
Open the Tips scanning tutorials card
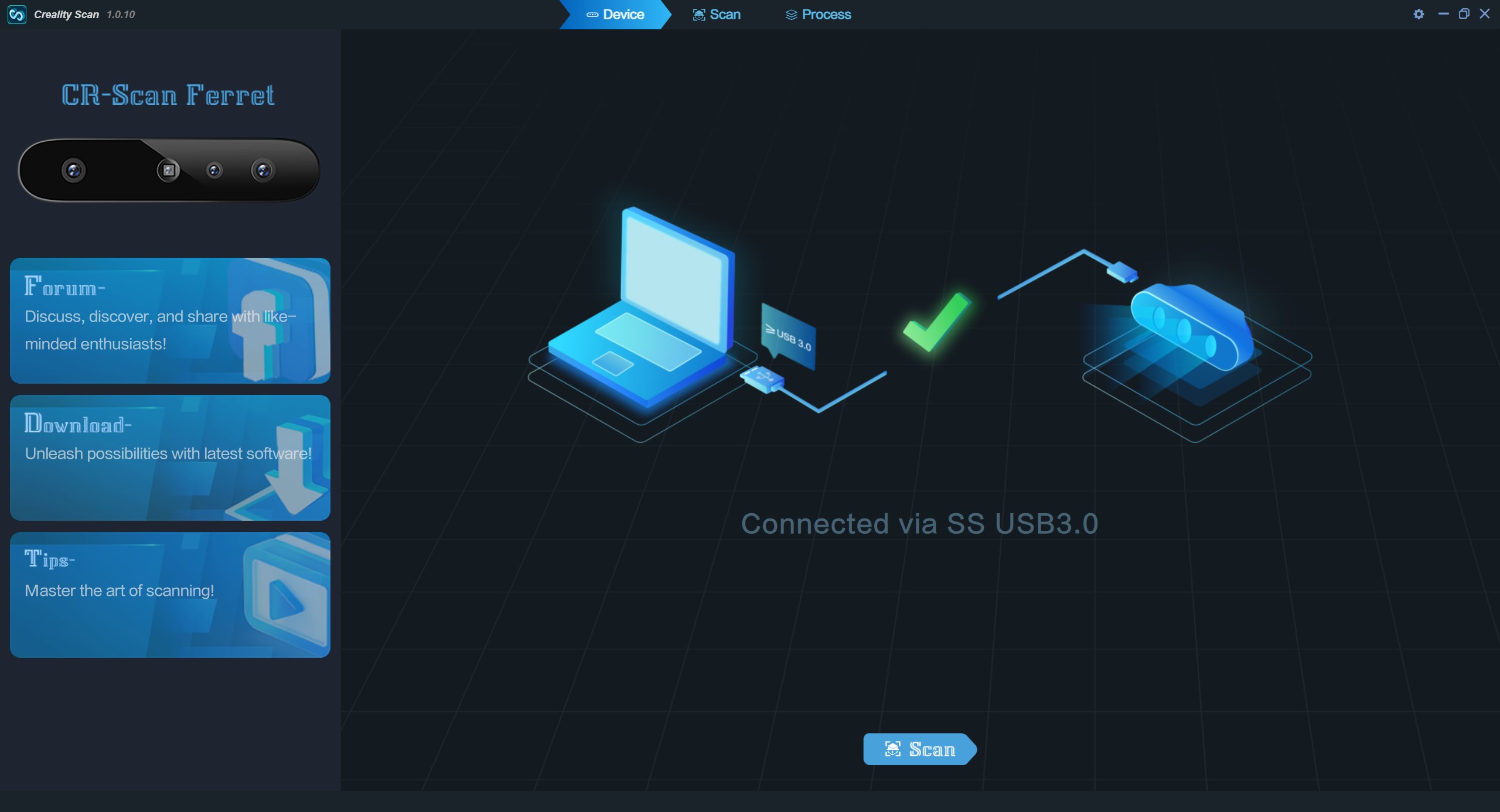[170, 595]
